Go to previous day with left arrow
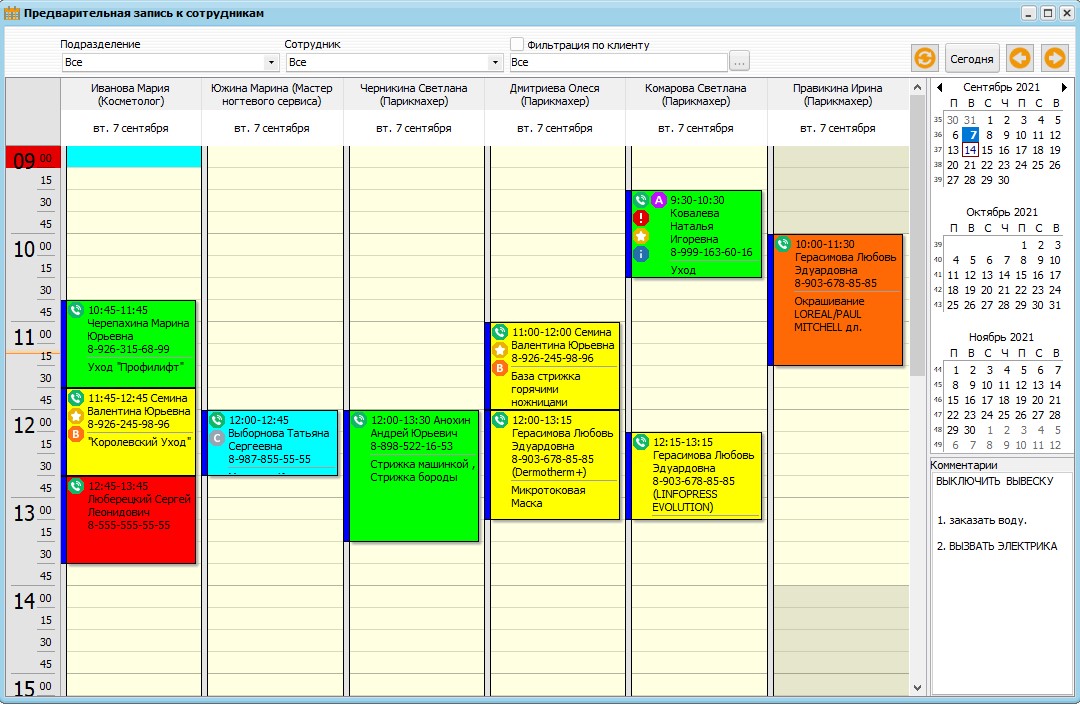The image size is (1080, 705). (1020, 59)
